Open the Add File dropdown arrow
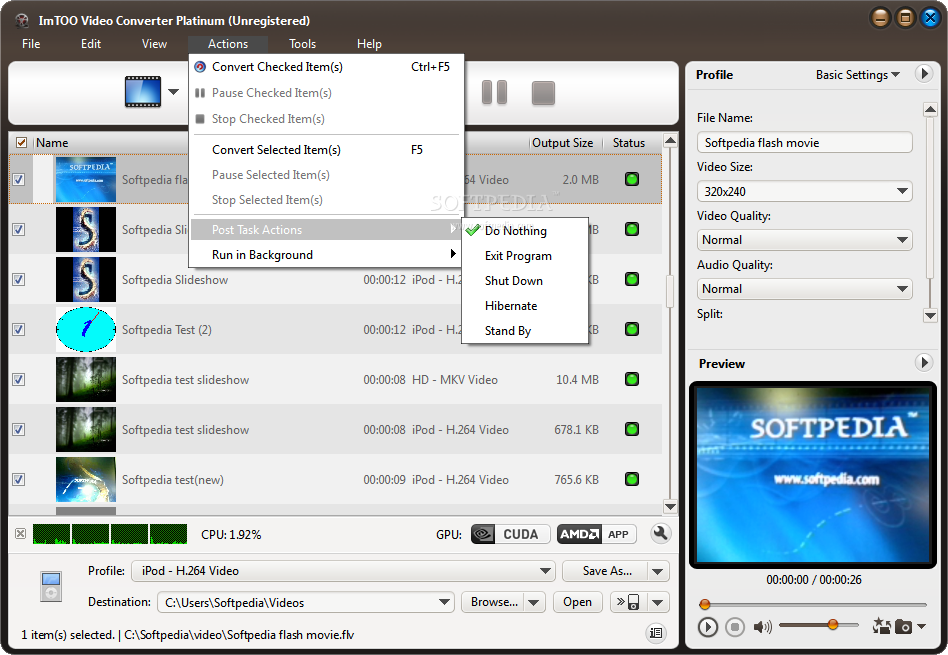 coord(174,92)
